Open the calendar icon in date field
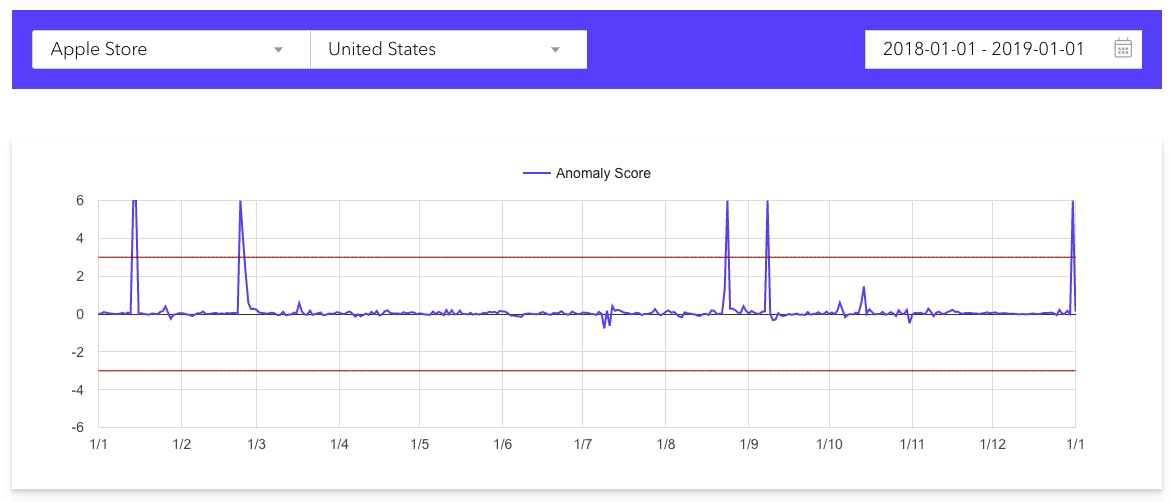The image size is (1172, 502). tap(1122, 49)
